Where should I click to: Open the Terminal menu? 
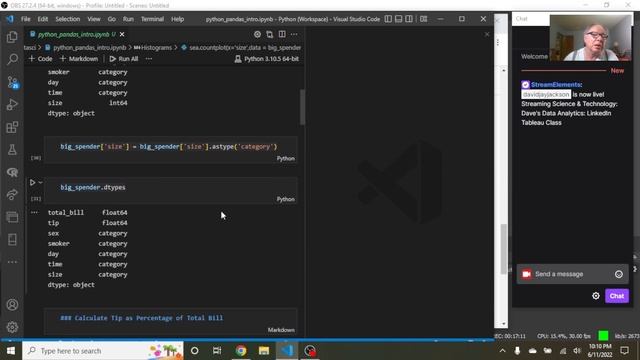pyautogui.click(x=152, y=19)
